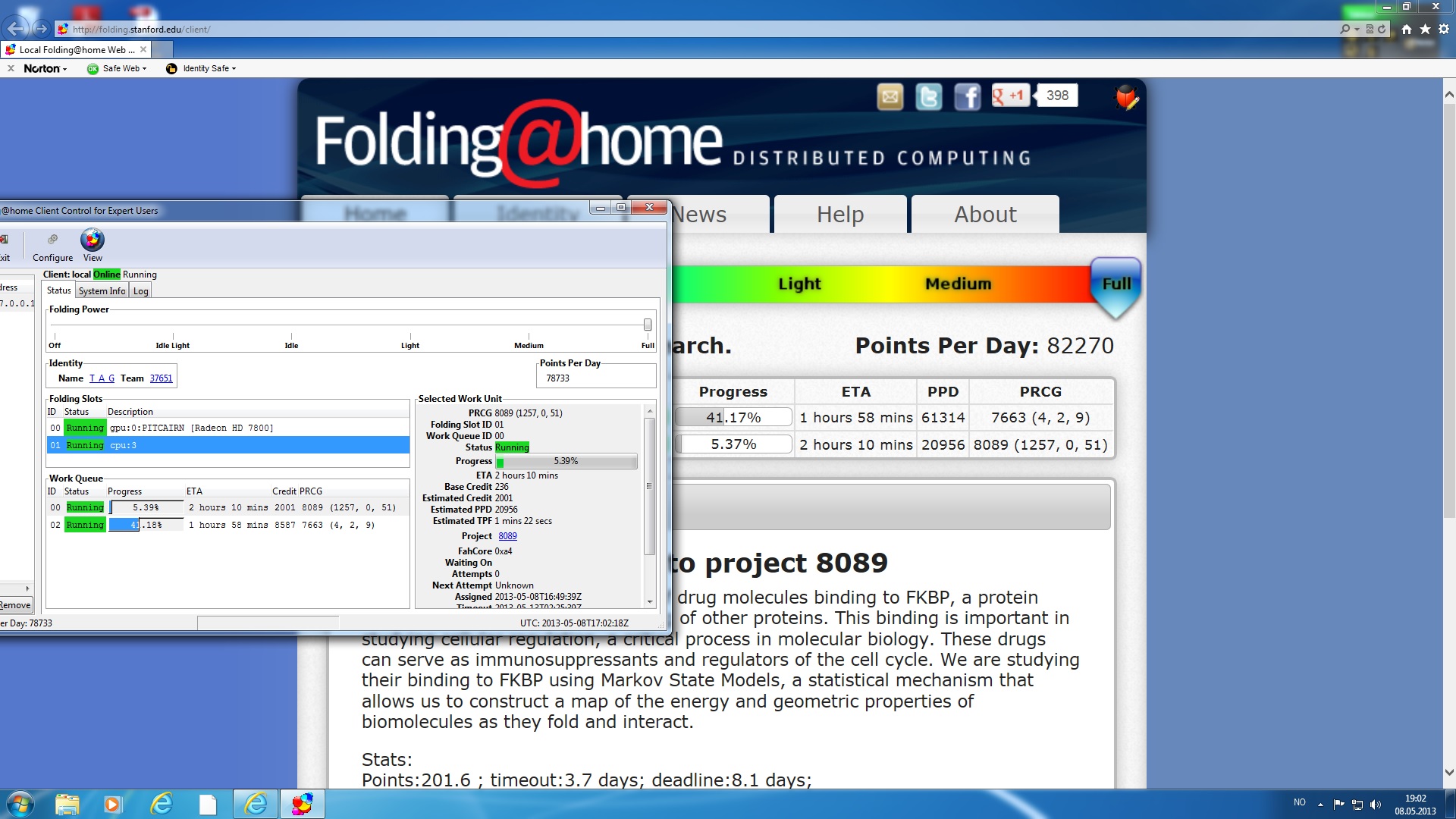Viewport: 1456px width, 819px height.
Task: Click the 127.0.0.1 client address entry
Action: (x=17, y=303)
